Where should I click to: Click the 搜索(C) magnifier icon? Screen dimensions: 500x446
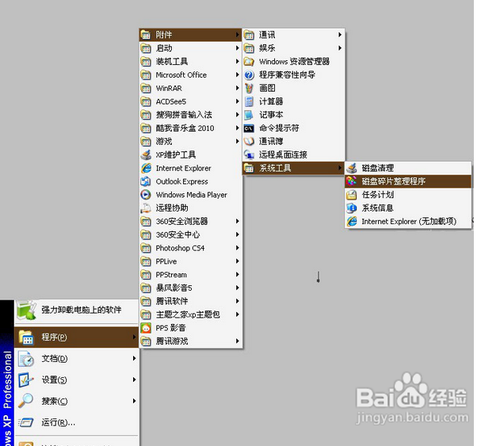[26, 401]
